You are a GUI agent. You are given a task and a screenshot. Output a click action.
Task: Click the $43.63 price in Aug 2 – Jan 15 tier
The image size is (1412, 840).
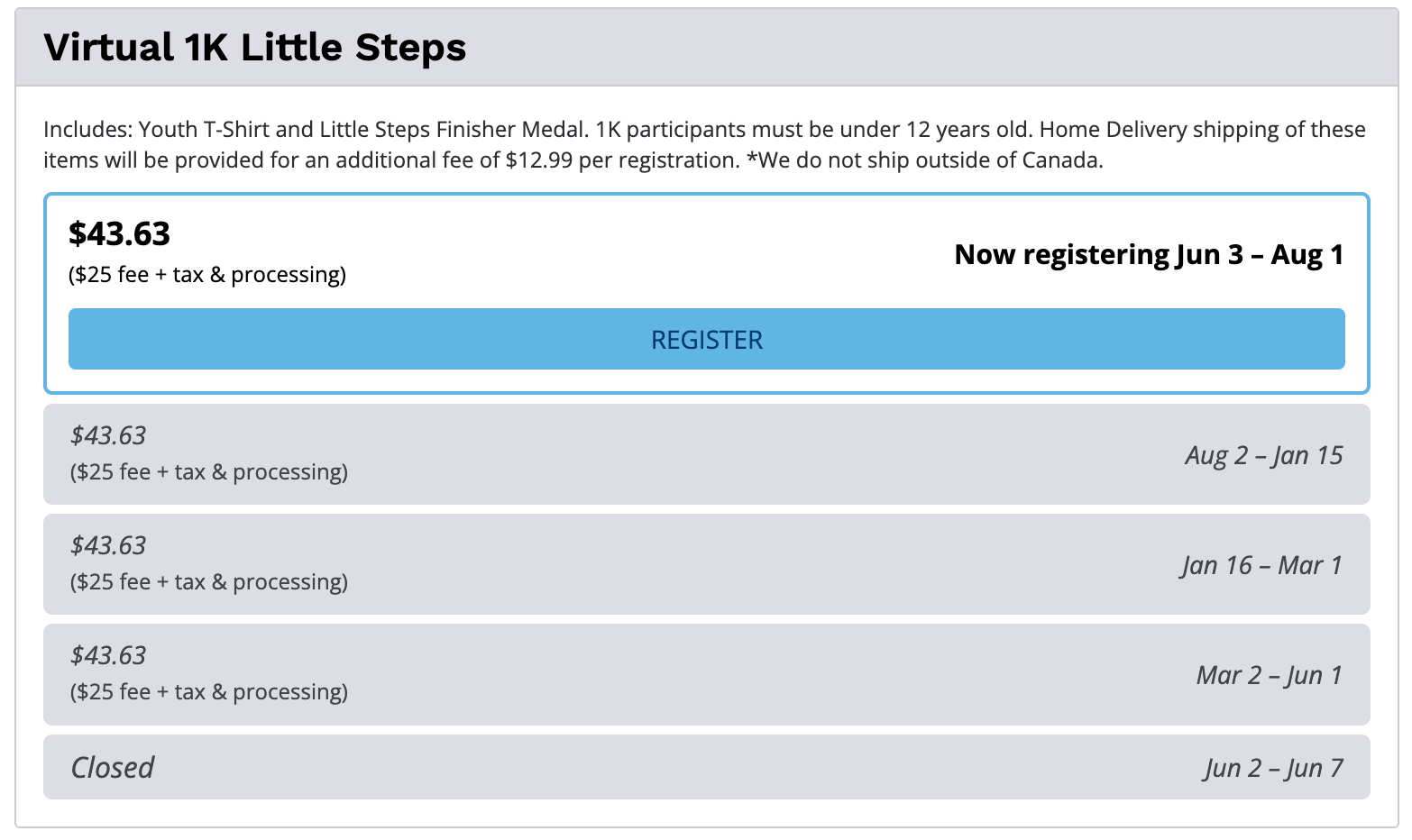coord(108,436)
